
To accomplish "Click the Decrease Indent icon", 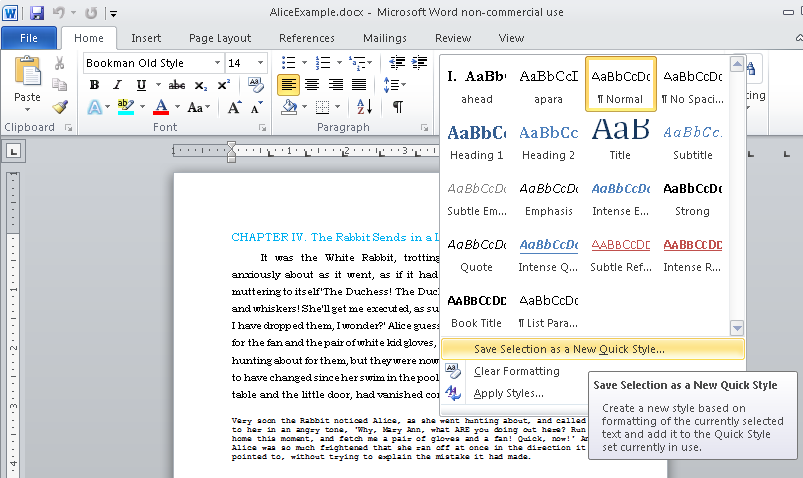I will pyautogui.click(x=397, y=63).
